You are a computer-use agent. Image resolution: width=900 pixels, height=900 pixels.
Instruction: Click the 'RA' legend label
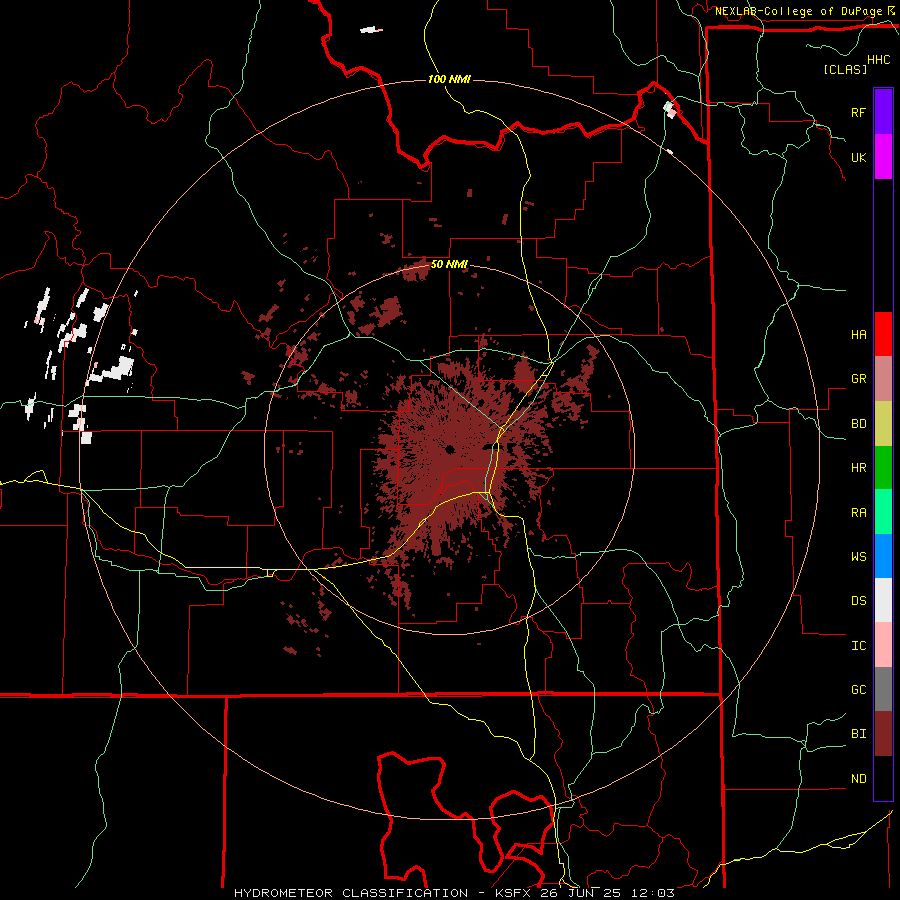tap(858, 513)
